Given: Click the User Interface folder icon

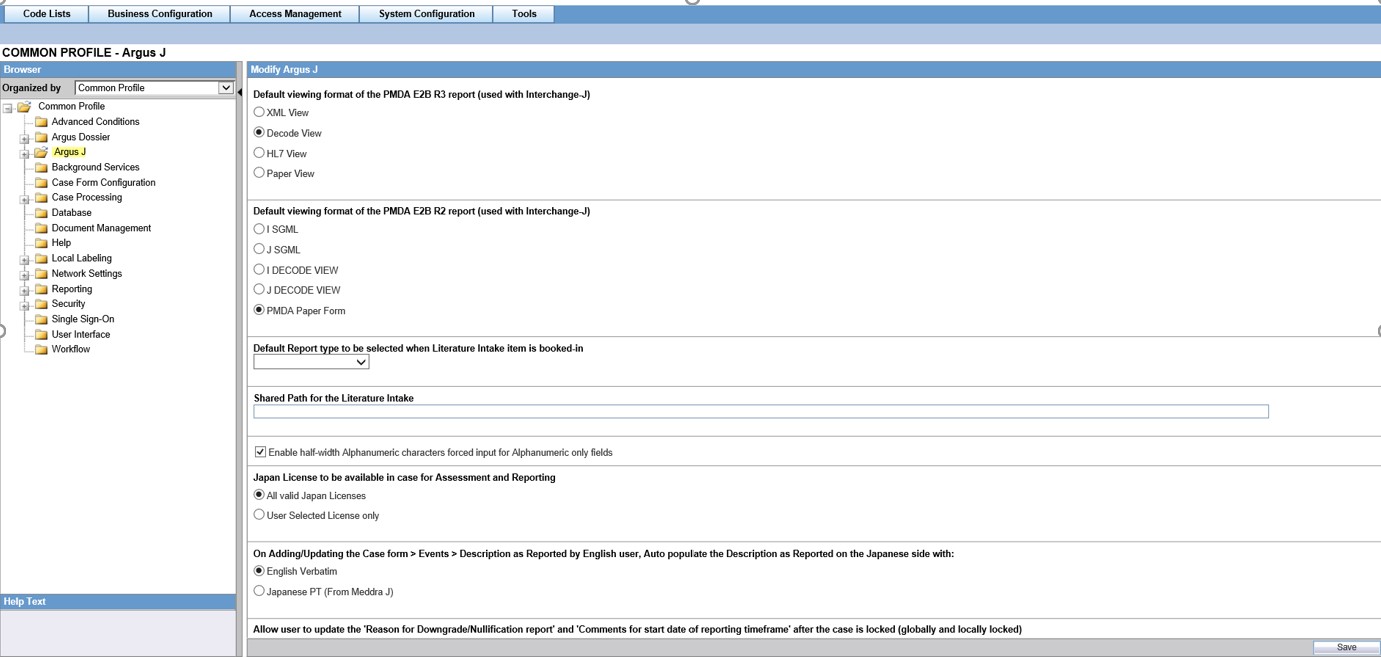Looking at the screenshot, I should pyautogui.click(x=41, y=335).
